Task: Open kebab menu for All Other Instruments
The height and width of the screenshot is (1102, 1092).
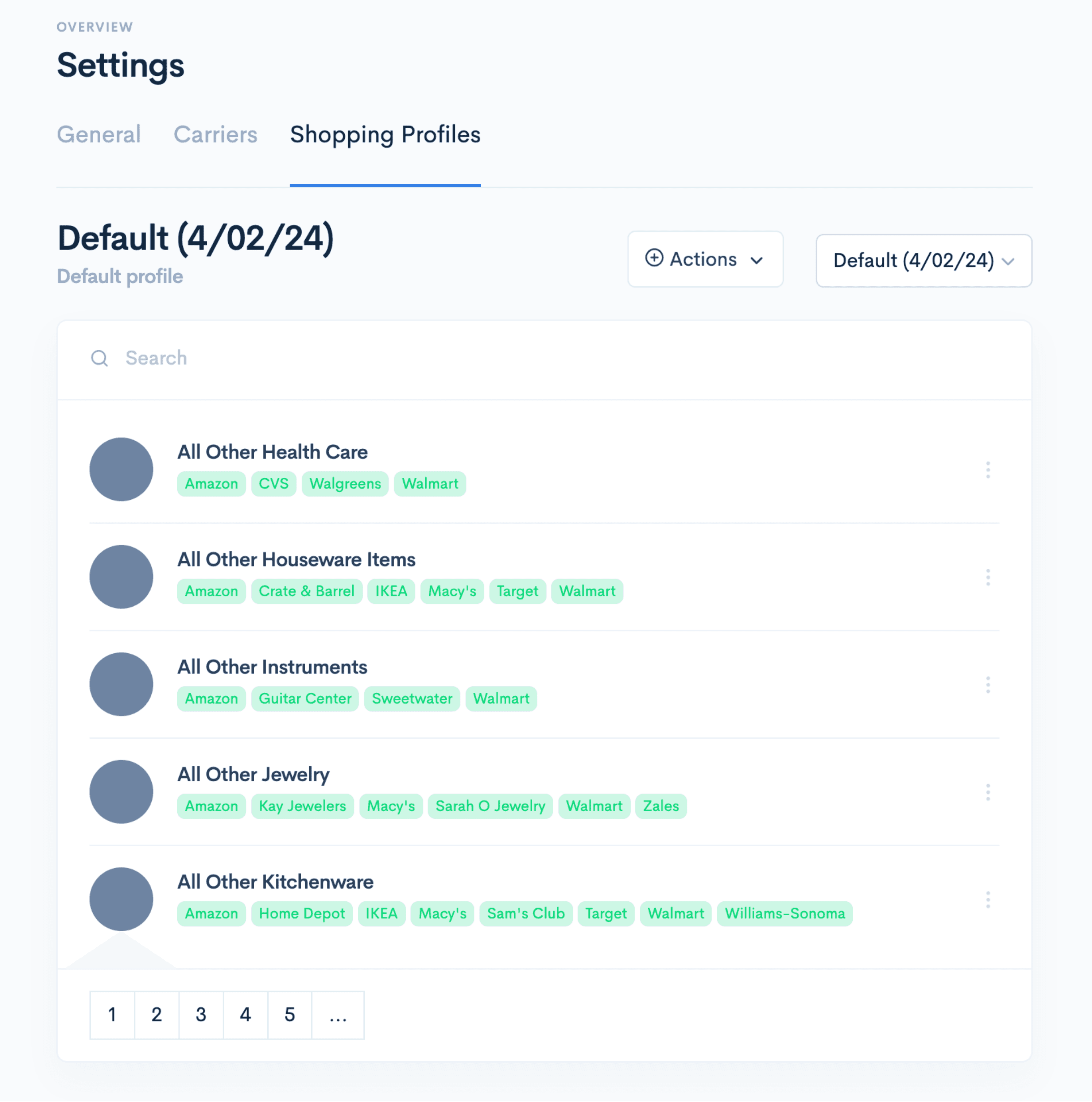Action: coord(988,684)
